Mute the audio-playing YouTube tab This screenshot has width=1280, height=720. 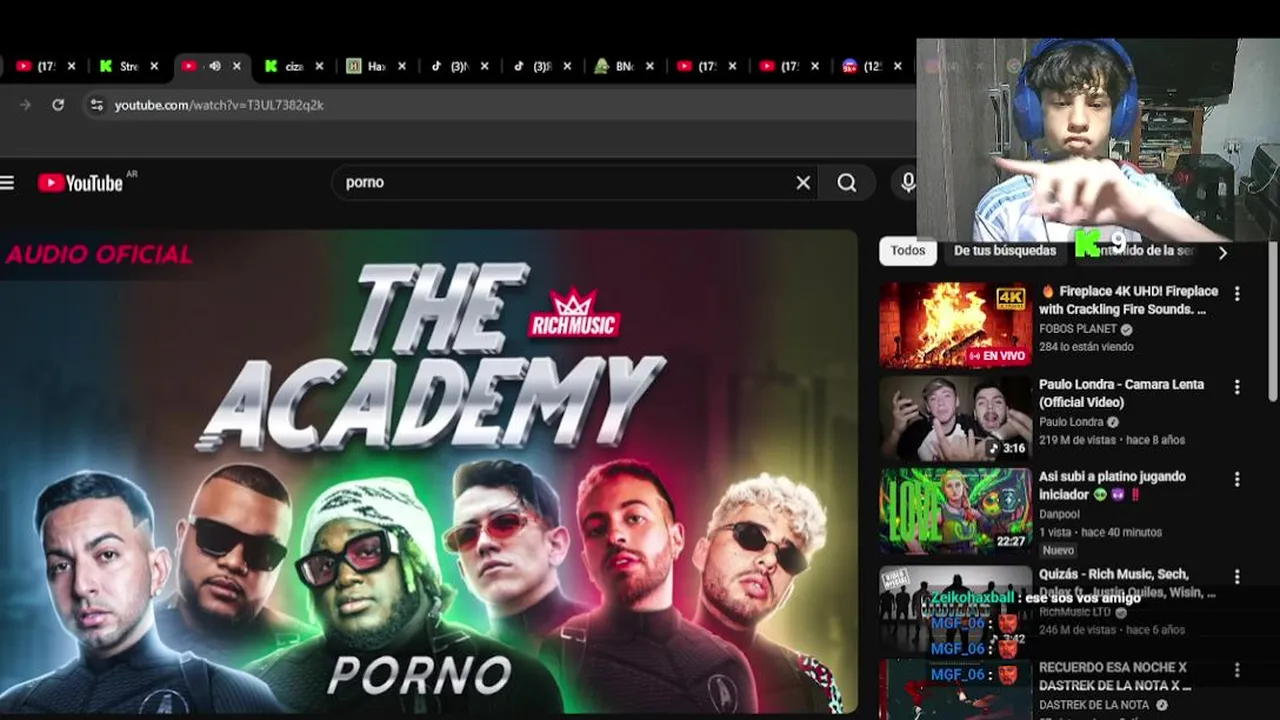point(214,66)
